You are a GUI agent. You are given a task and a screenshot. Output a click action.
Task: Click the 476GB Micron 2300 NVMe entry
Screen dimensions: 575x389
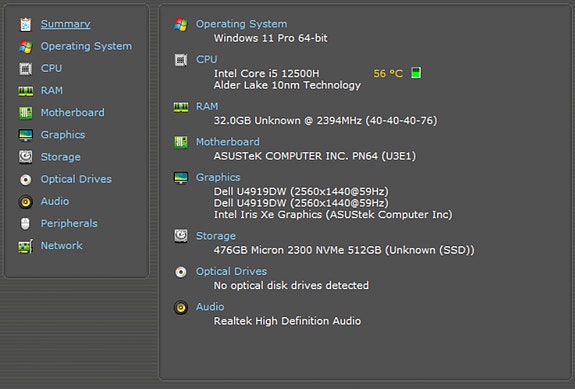click(344, 250)
